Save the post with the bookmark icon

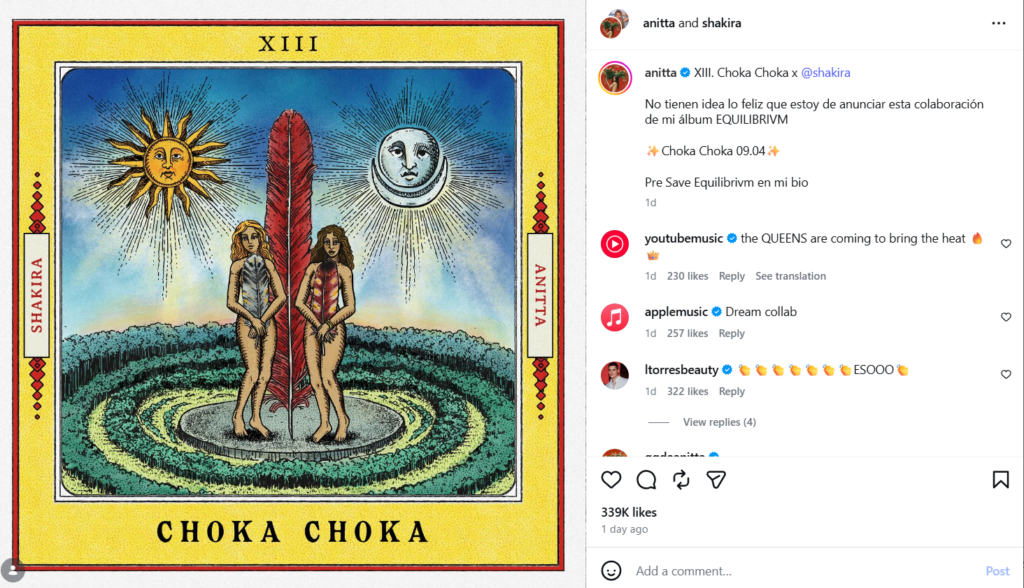coord(1000,480)
